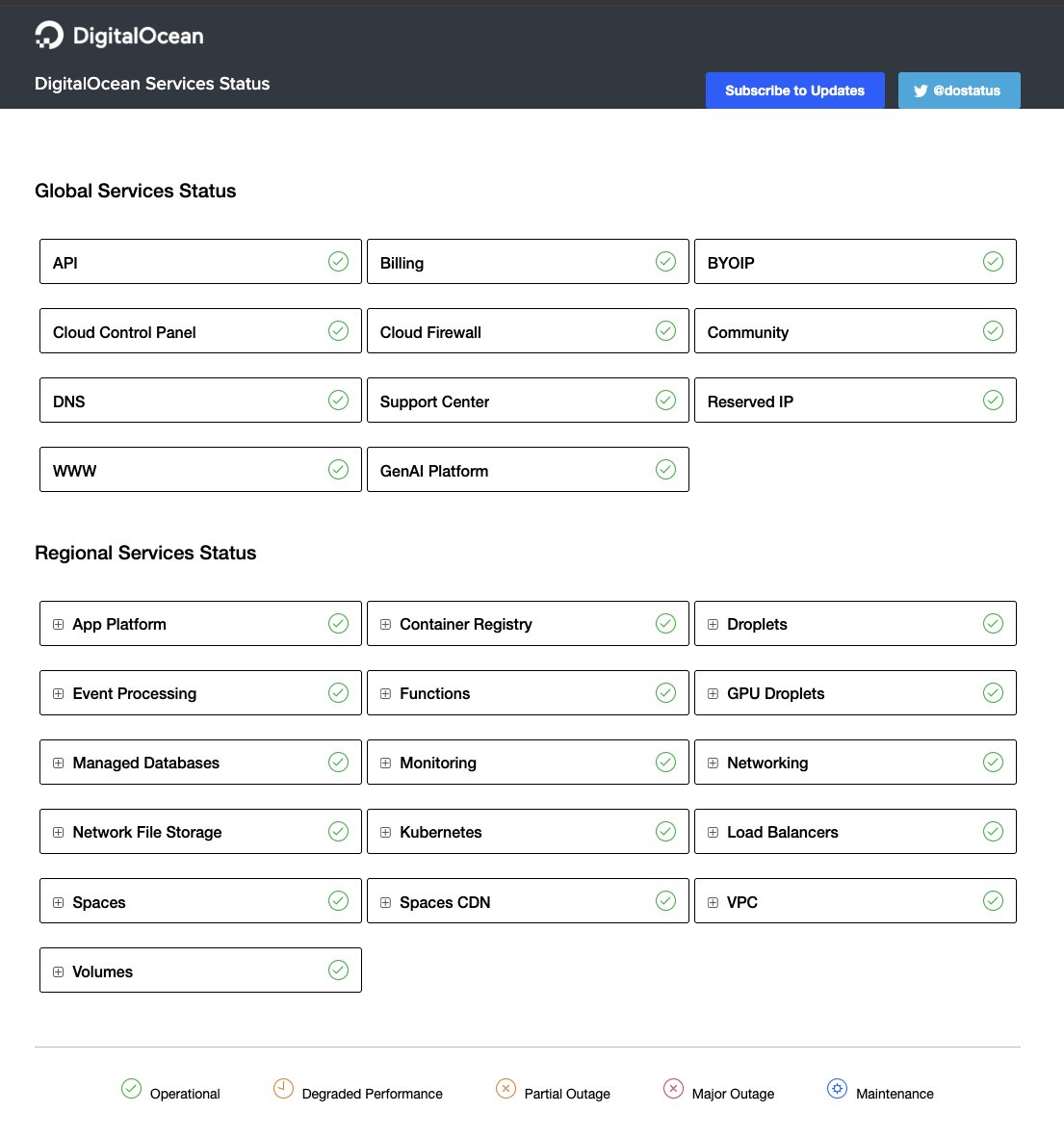Click the Volumes status checkmark icon
1064x1139 pixels.
[338, 971]
